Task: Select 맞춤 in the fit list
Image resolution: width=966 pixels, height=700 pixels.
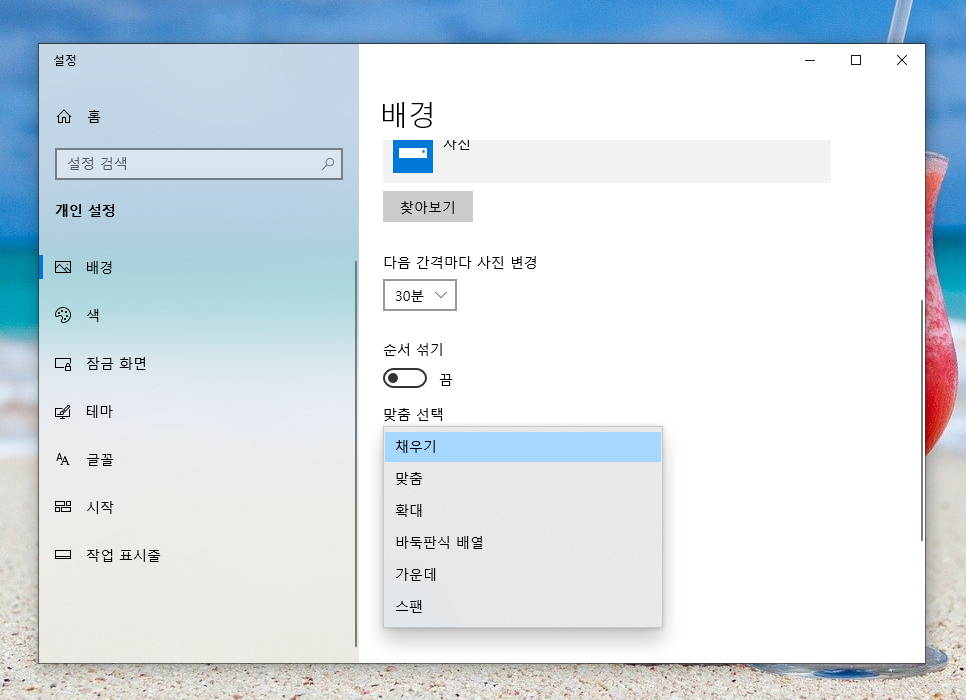Action: (x=523, y=479)
